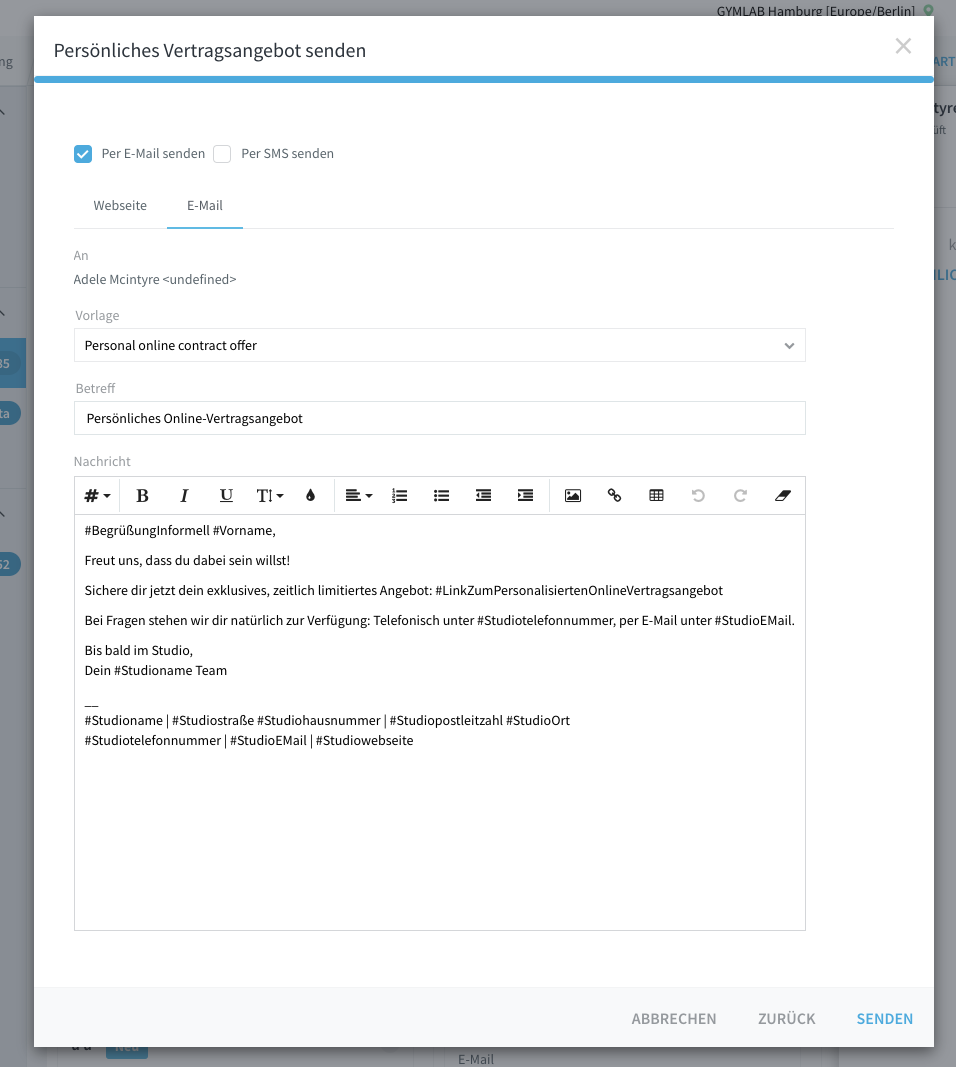Click the '#BegrüßungInformell #Vorname,' line
Viewport: 956px width, 1067px height.
[180, 531]
